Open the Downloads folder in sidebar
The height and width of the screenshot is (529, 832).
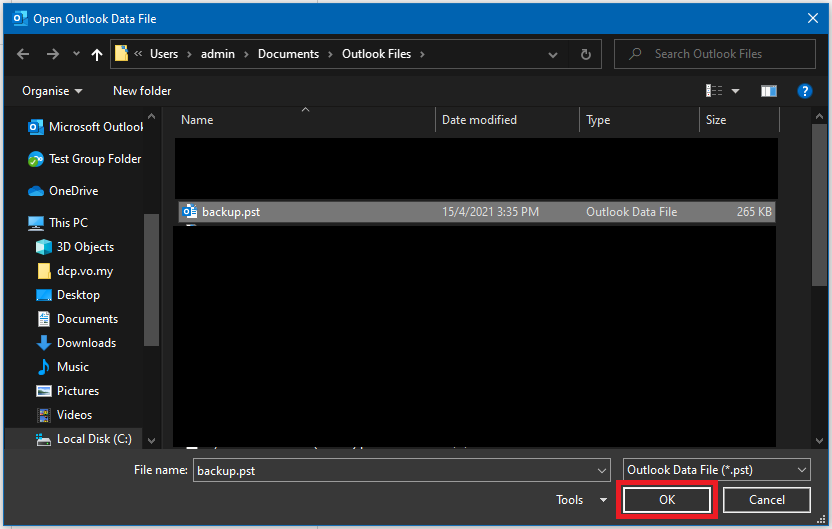click(86, 343)
